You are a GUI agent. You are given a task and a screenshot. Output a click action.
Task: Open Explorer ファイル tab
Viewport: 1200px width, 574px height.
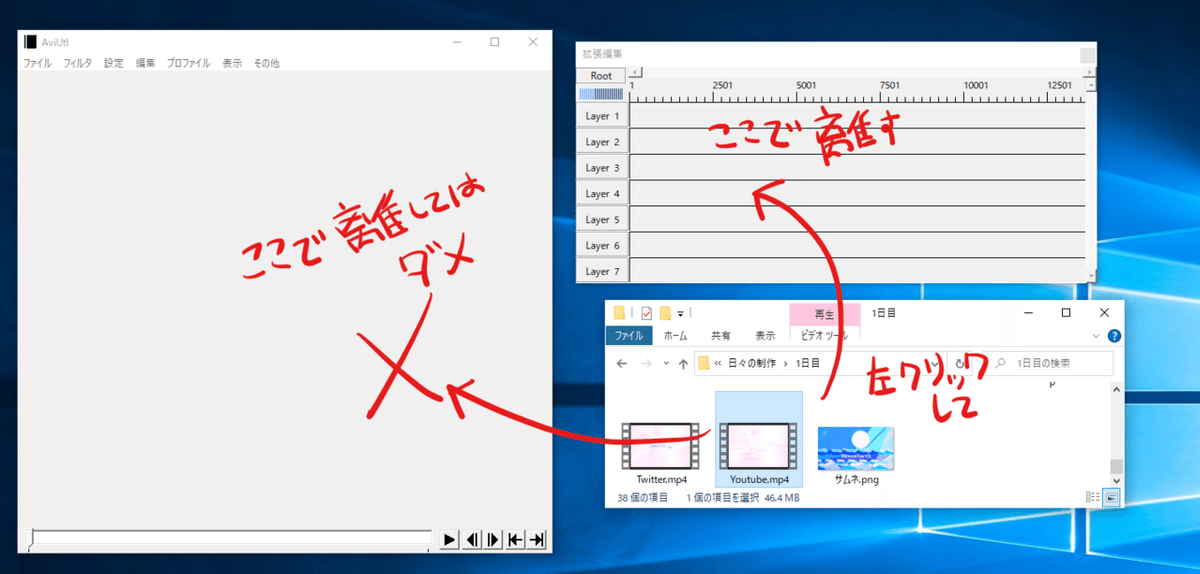[629, 336]
